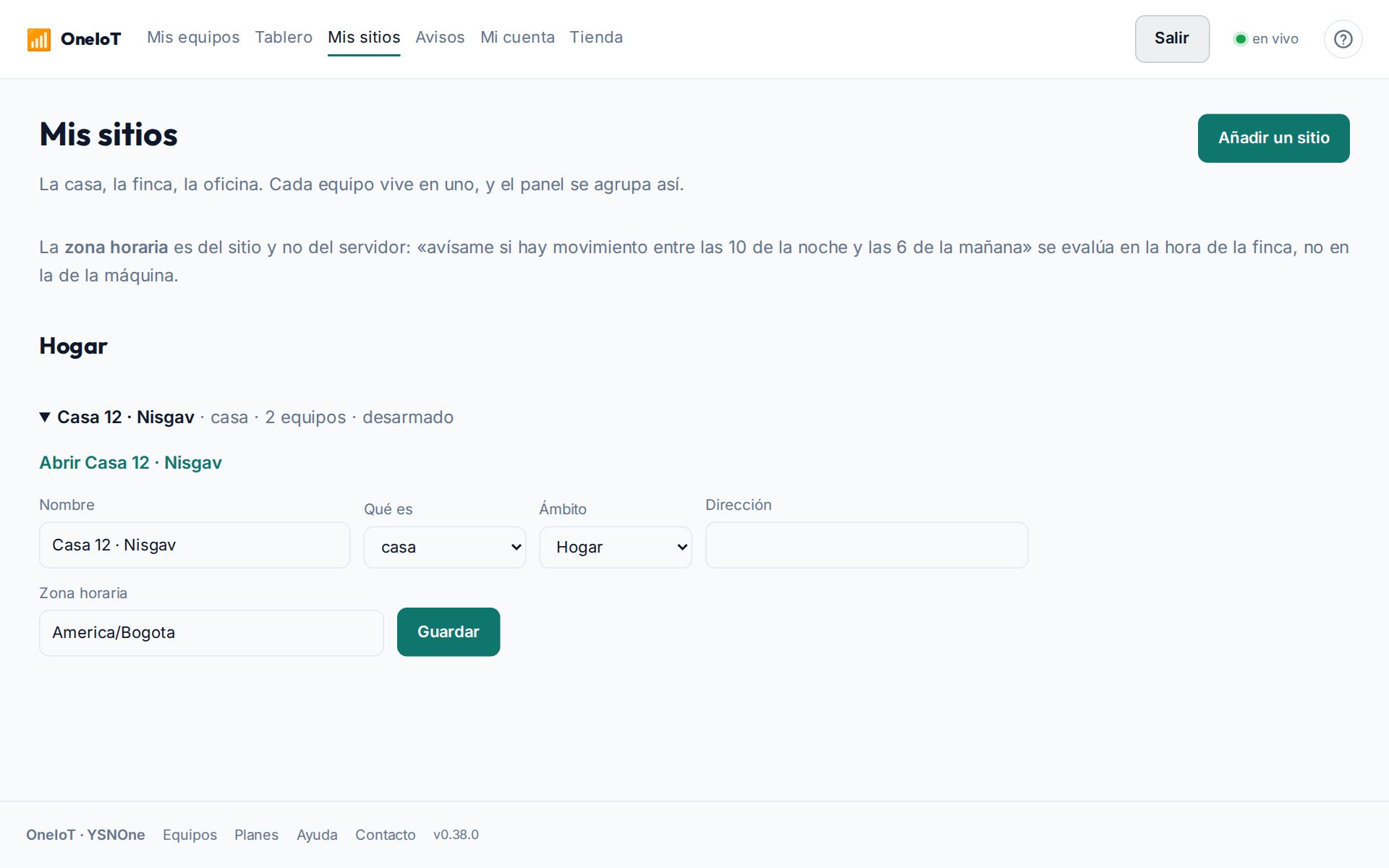1389x868 pixels.
Task: Go to Tienda in the top nav
Action: click(x=596, y=38)
